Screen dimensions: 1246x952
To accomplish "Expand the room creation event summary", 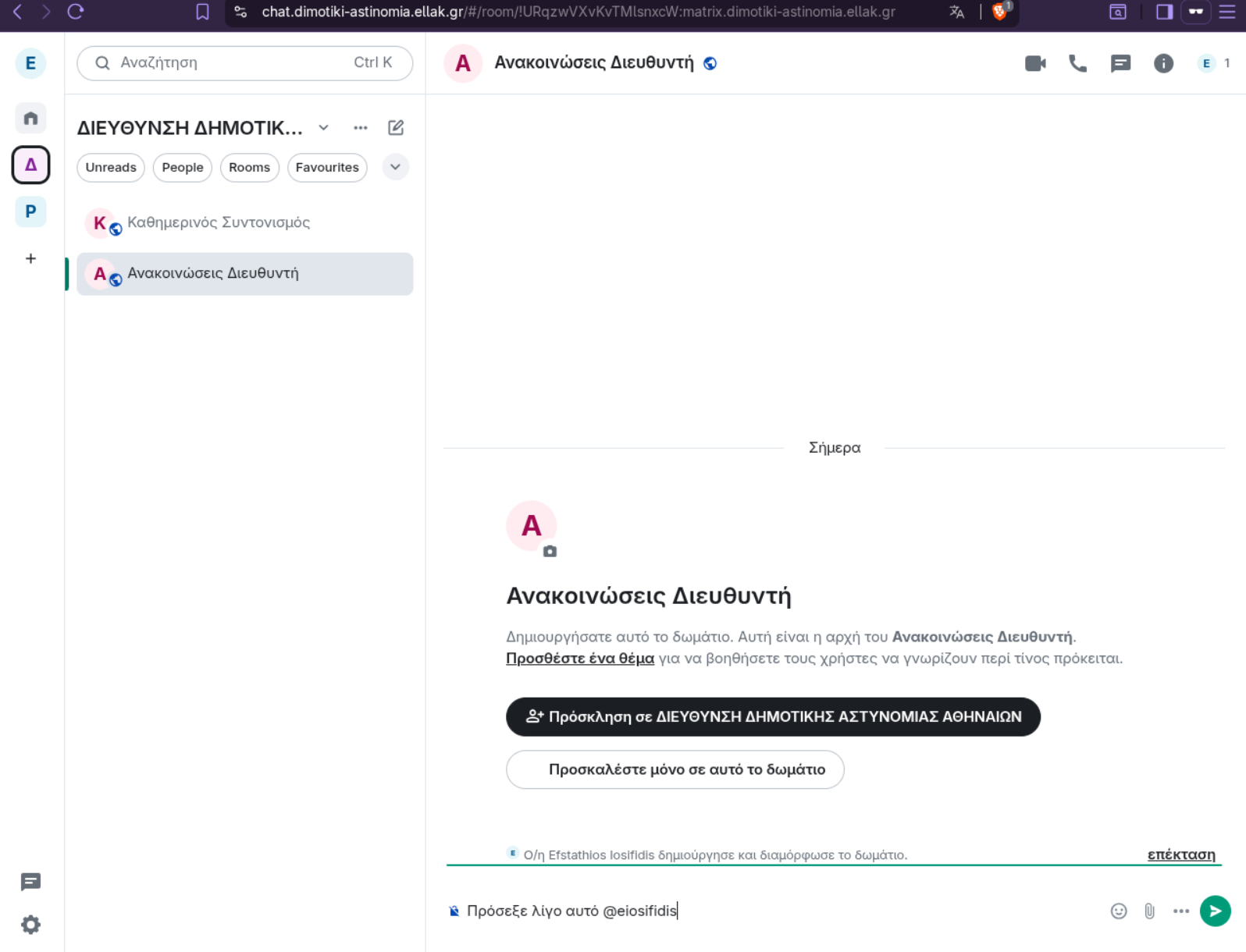I will click(x=1180, y=854).
